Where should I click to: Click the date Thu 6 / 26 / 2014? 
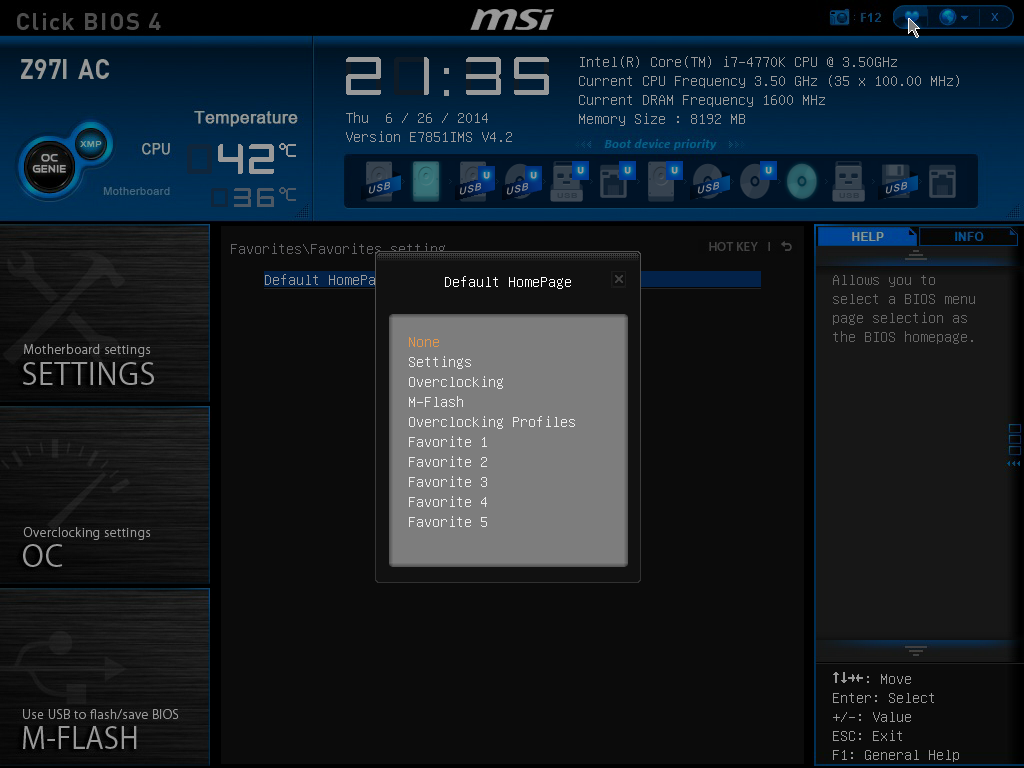417,118
